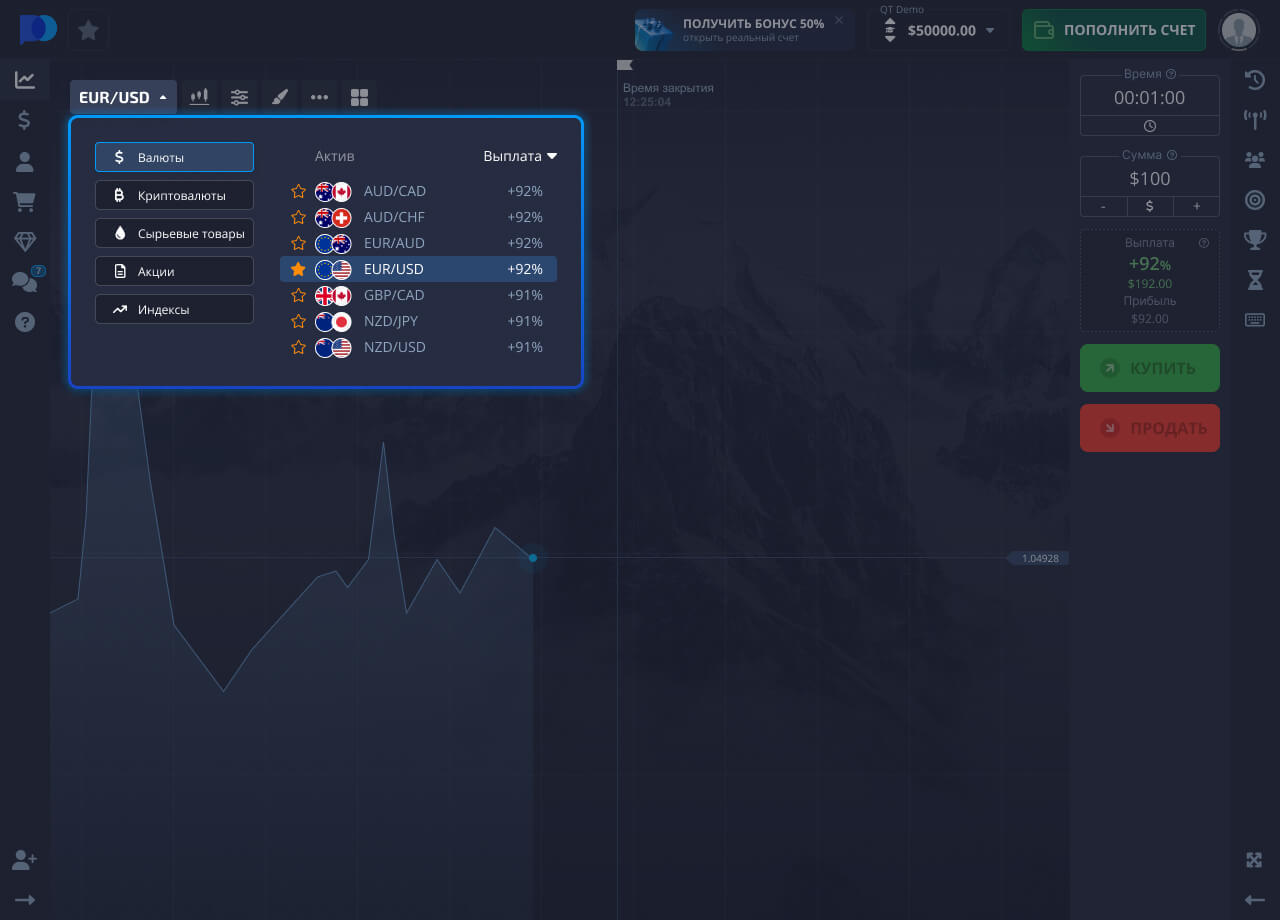Screen dimensions: 1280x920
Task: Open tournaments trophy icon
Action: coord(1254,240)
